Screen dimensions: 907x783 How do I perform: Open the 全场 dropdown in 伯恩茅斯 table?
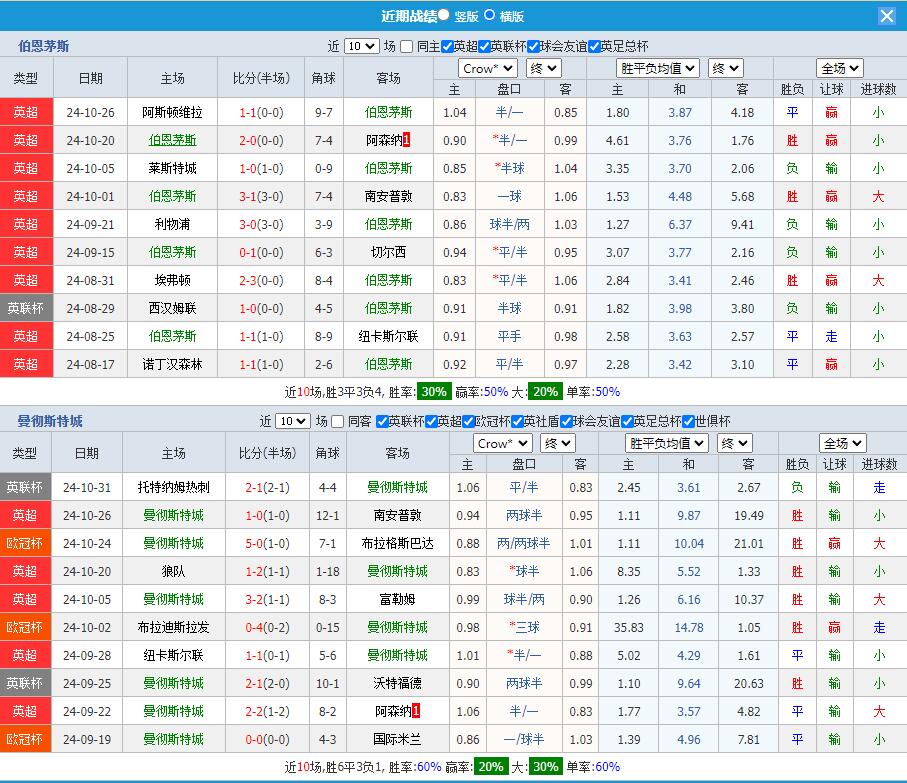(839, 68)
